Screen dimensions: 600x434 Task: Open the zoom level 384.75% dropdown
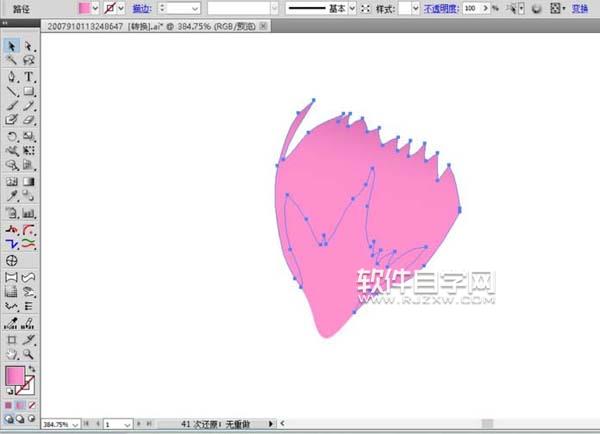click(75, 424)
